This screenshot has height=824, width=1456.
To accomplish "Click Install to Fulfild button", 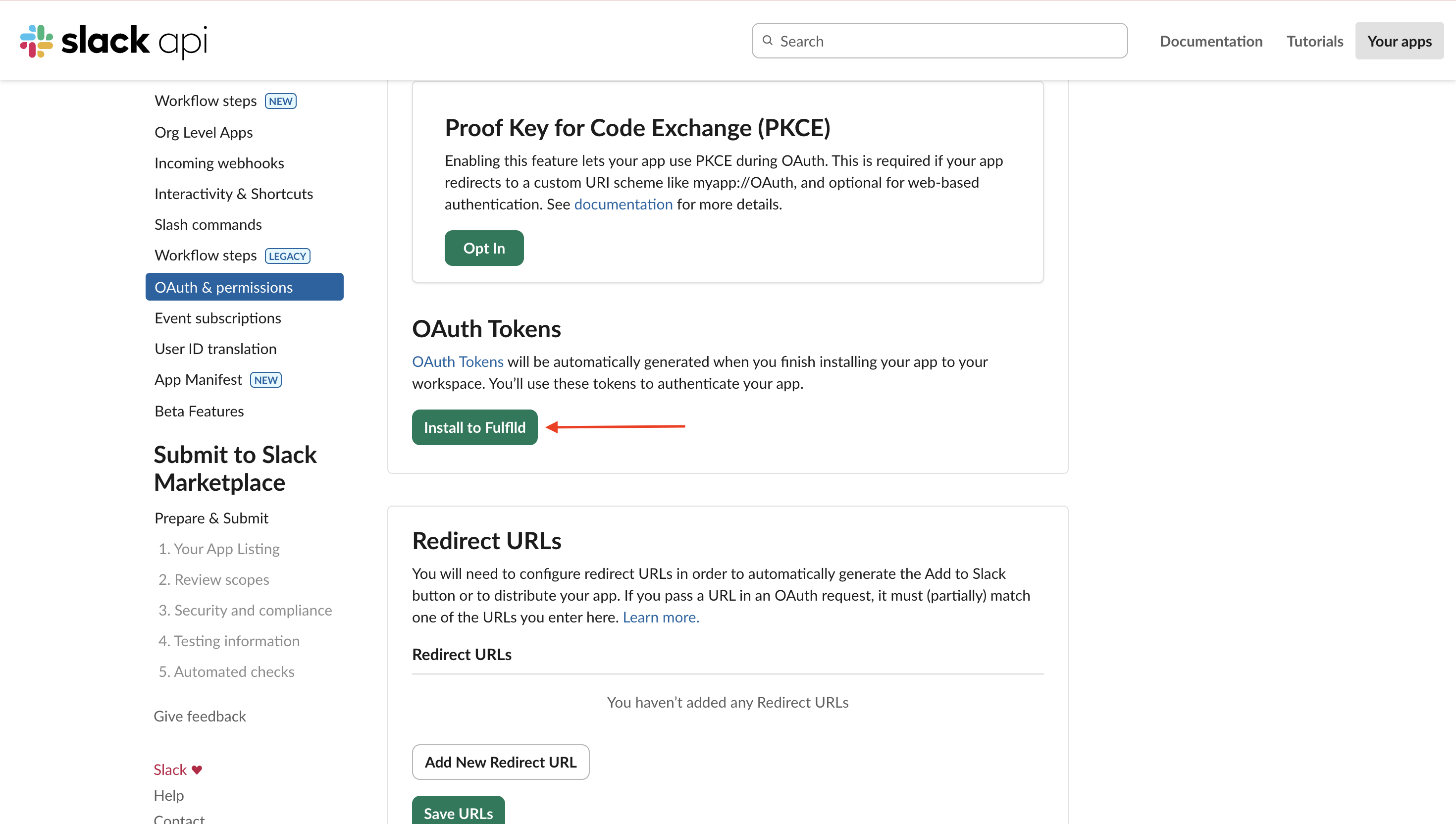I will point(474,427).
